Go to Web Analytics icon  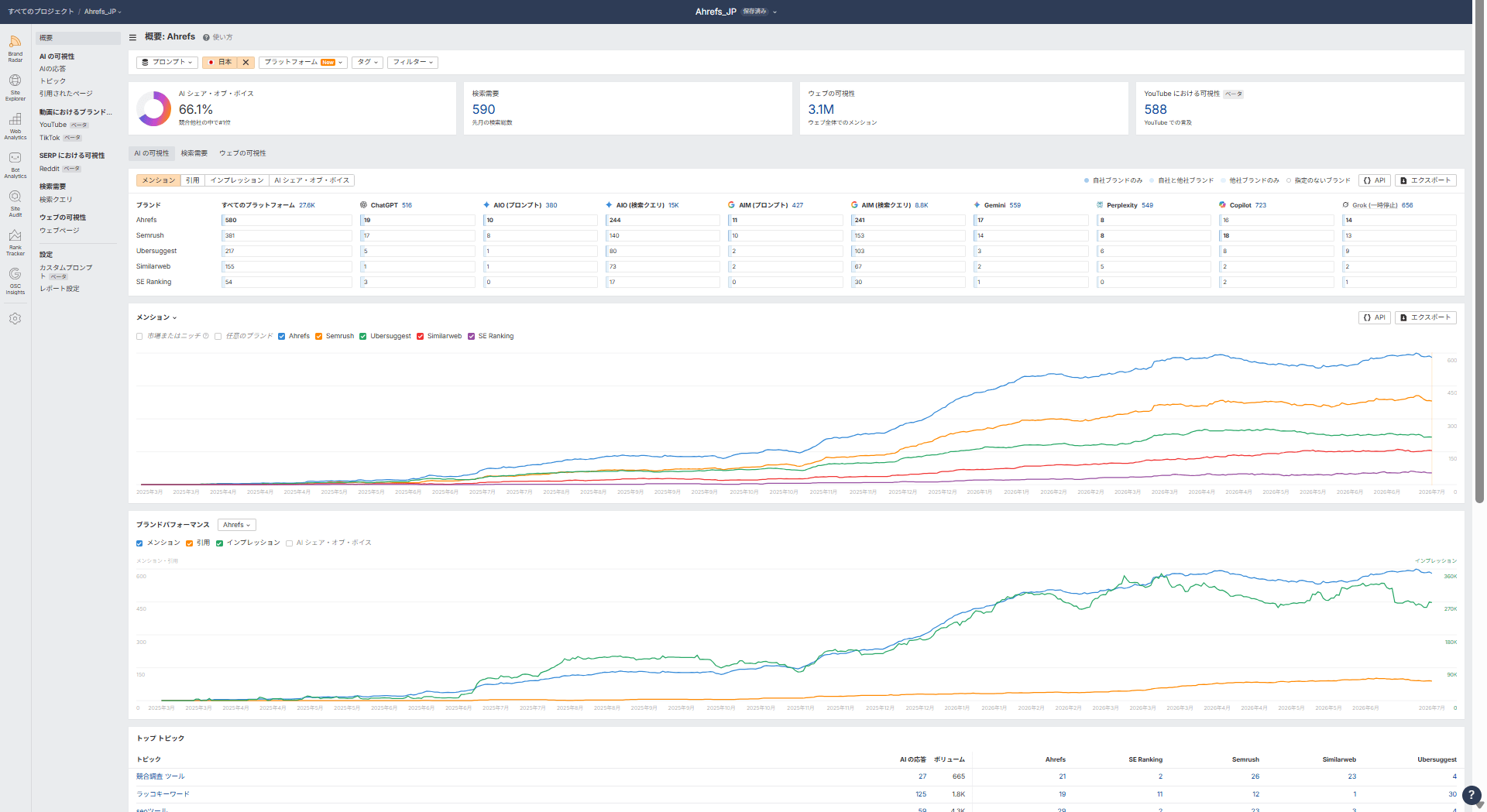pyautogui.click(x=15, y=126)
